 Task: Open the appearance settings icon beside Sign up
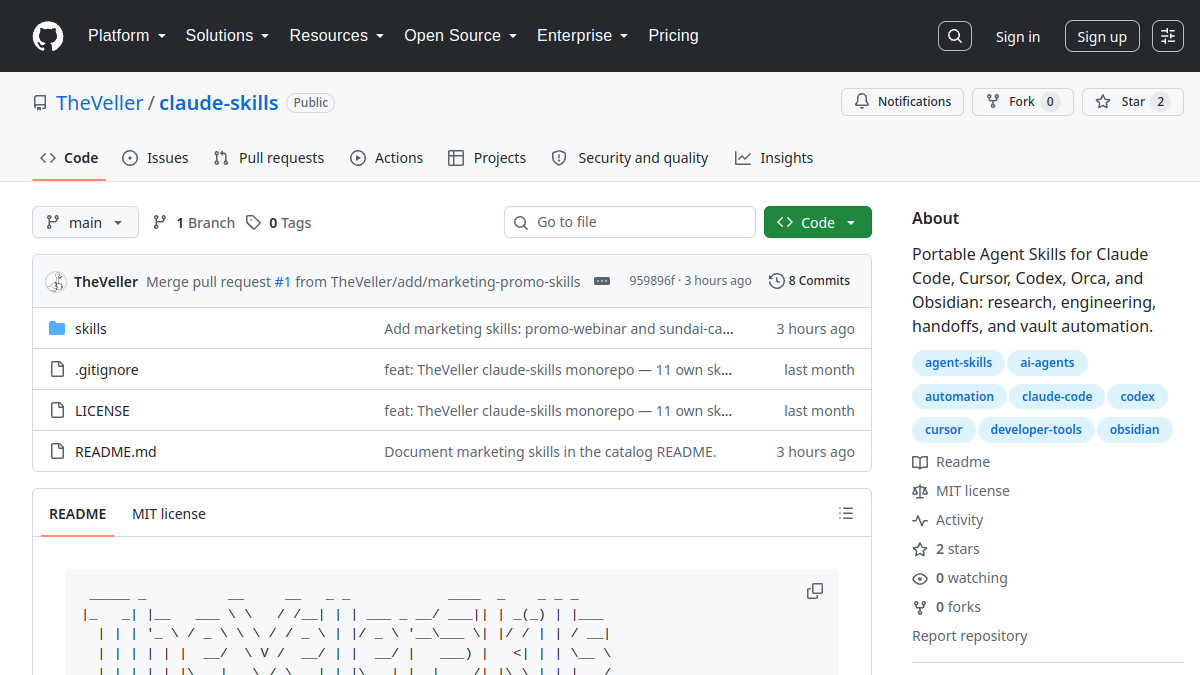[1168, 36]
